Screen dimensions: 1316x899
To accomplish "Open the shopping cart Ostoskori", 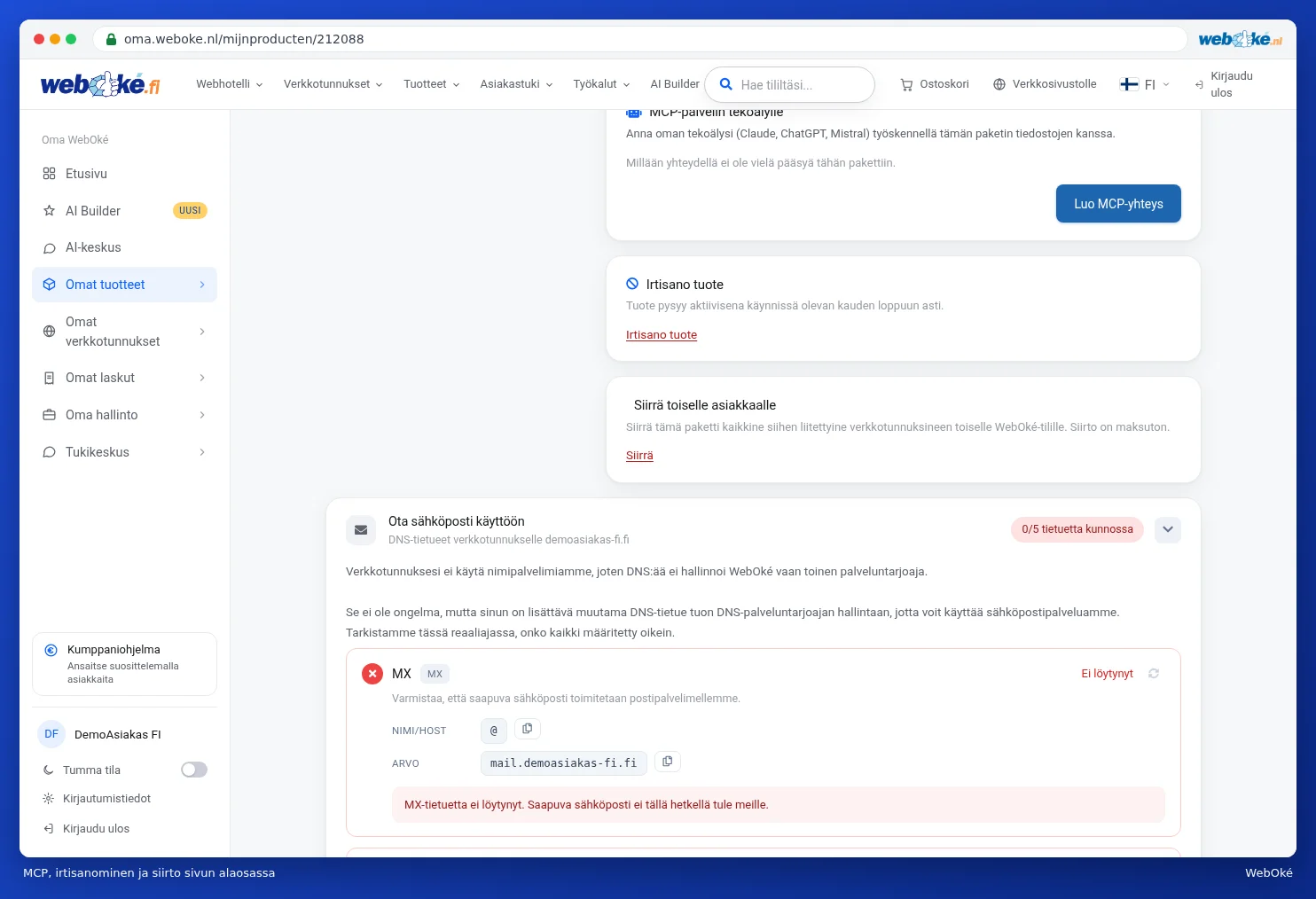I will coord(935,84).
